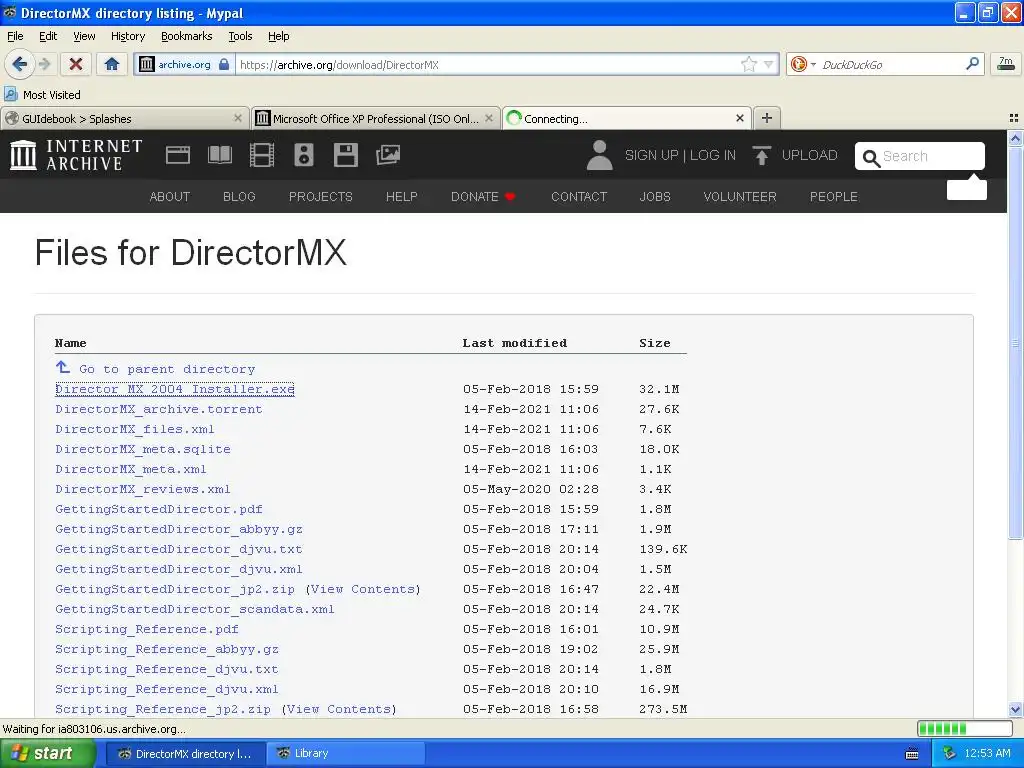Screen dimensions: 1024x768
Task: Click the Windows start button
Action: [x=47, y=754]
